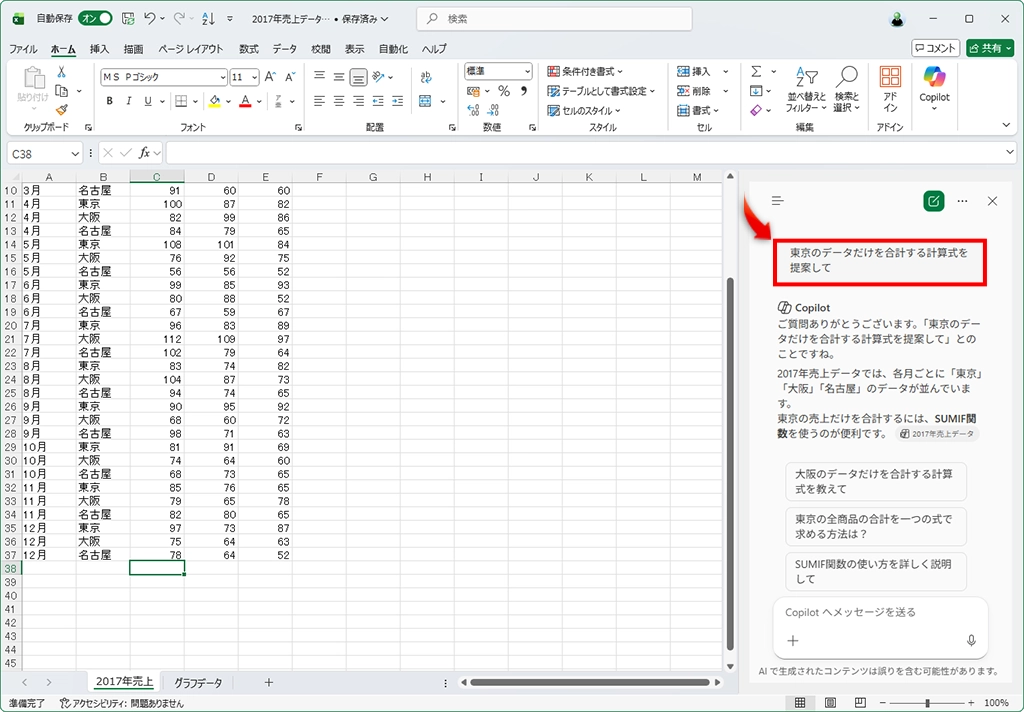Expand the font name dropdown
The width and height of the screenshot is (1024, 712).
[221, 77]
